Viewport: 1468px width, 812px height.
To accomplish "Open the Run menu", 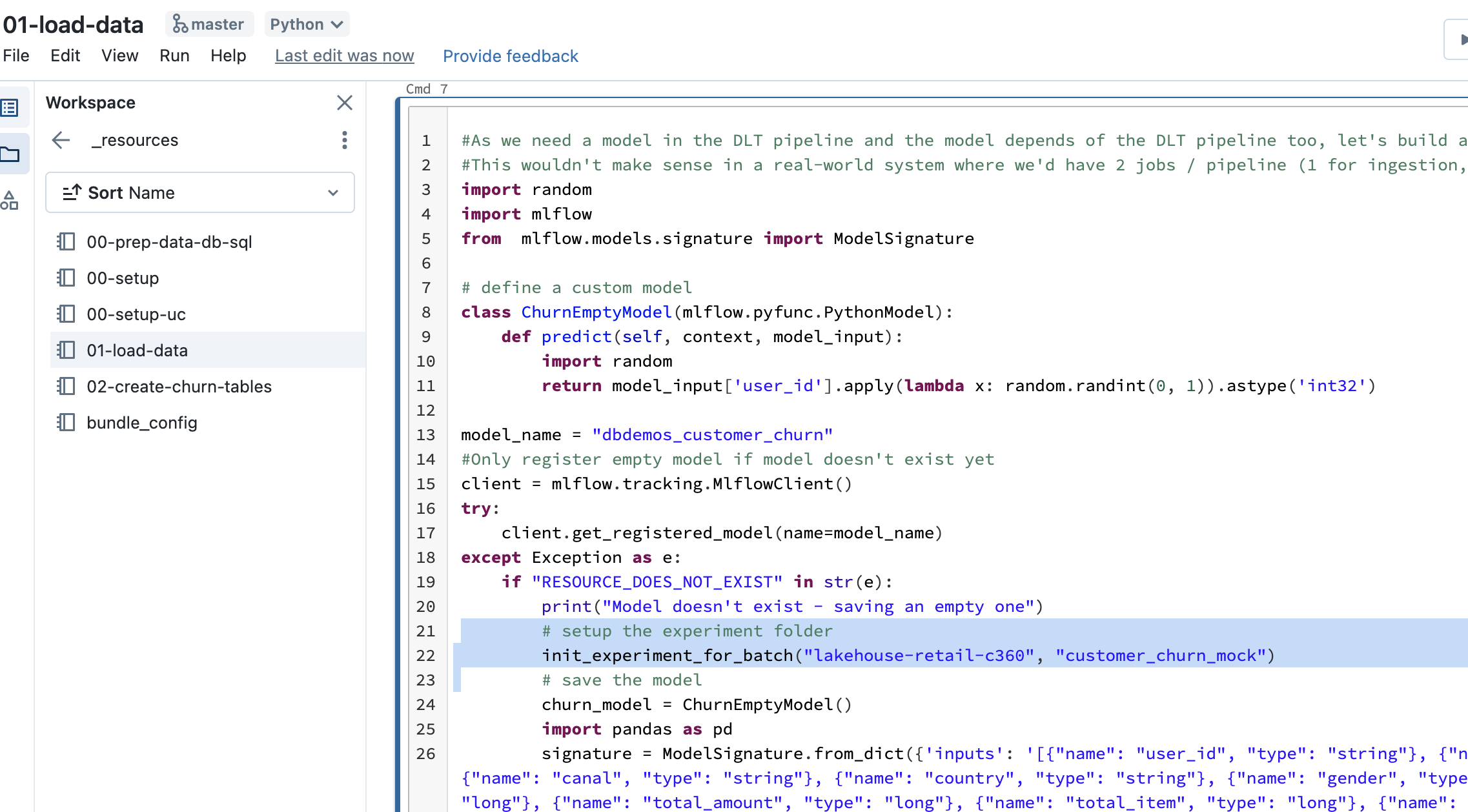I will pyautogui.click(x=174, y=56).
